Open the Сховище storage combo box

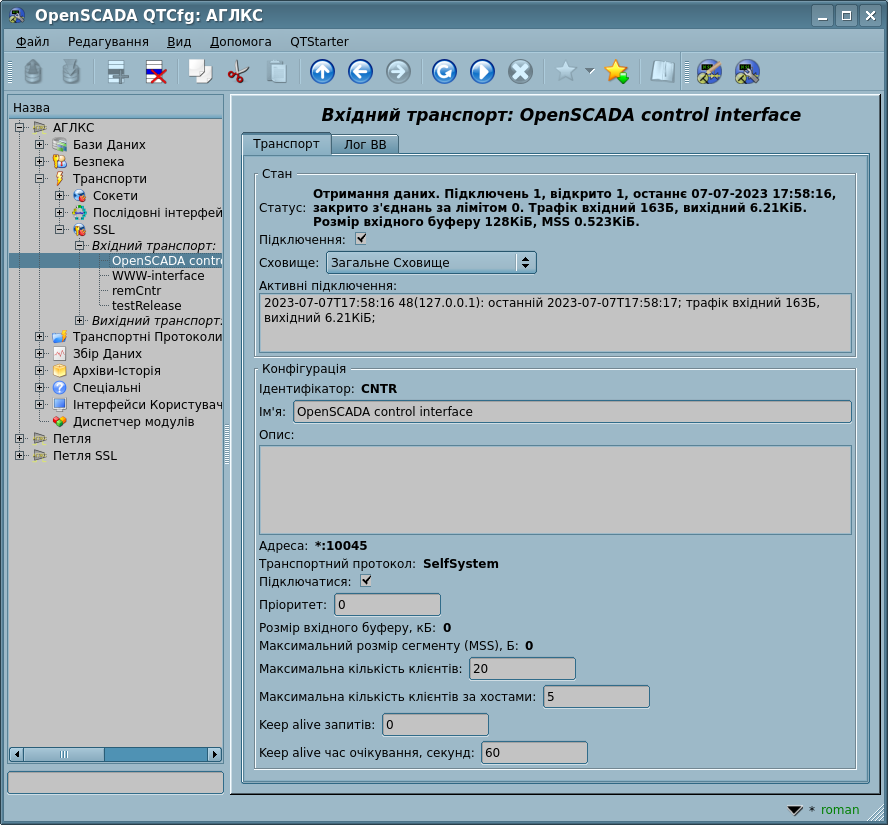pos(431,263)
